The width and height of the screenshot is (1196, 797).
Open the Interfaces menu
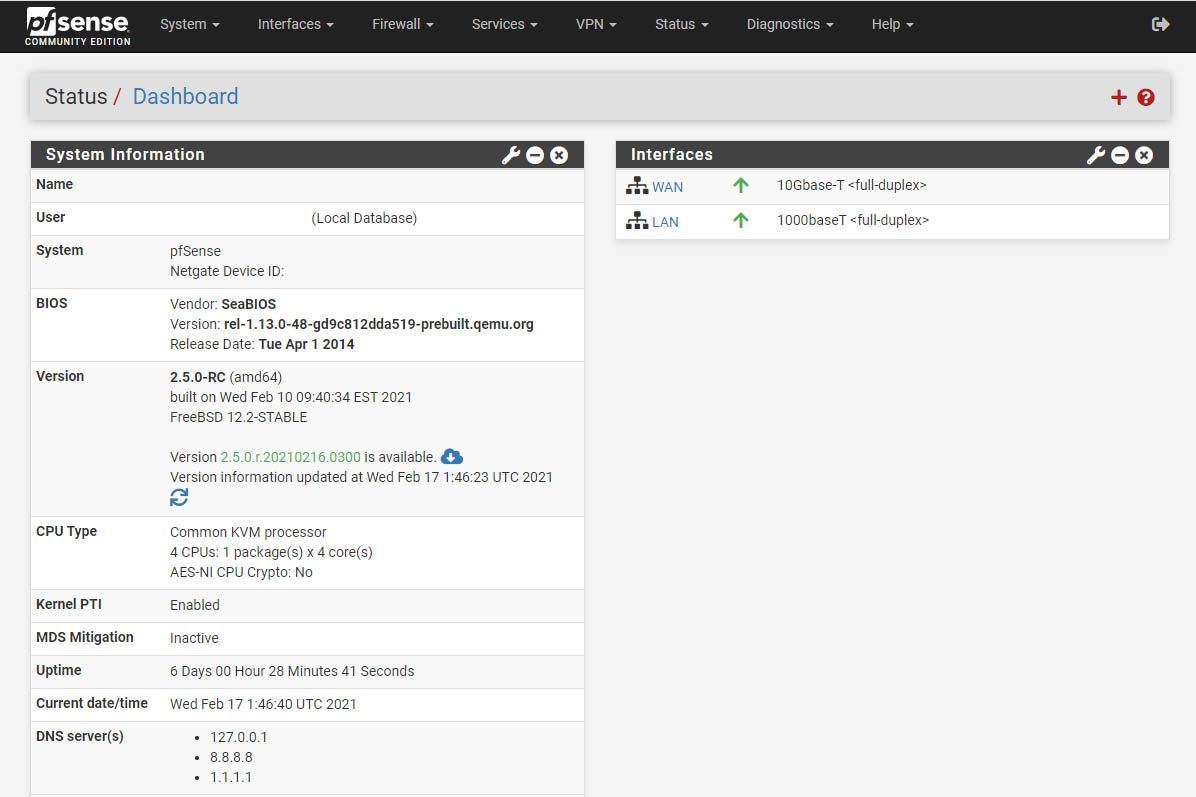(x=295, y=24)
